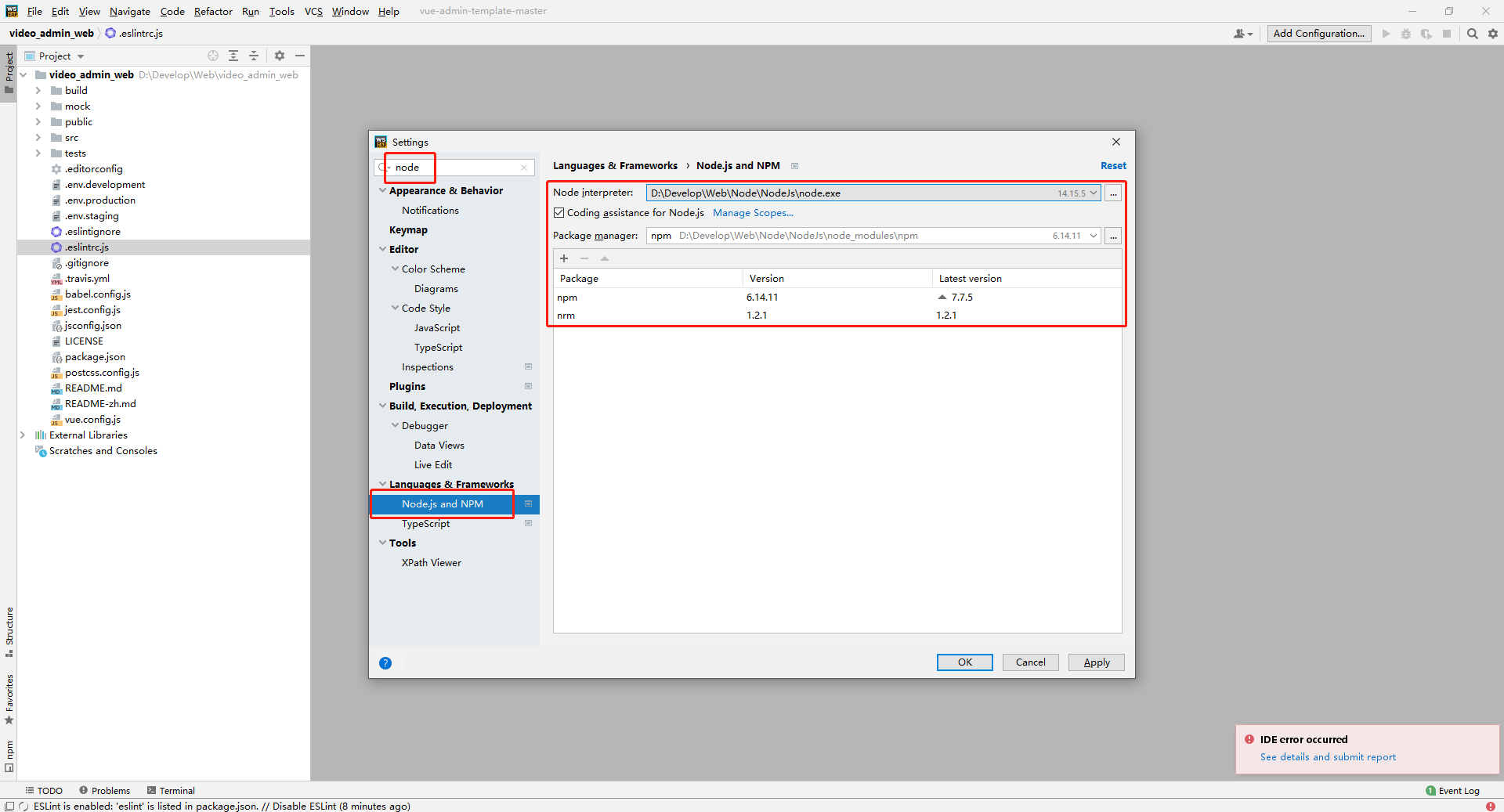Click the Settings help question mark icon

point(385,662)
